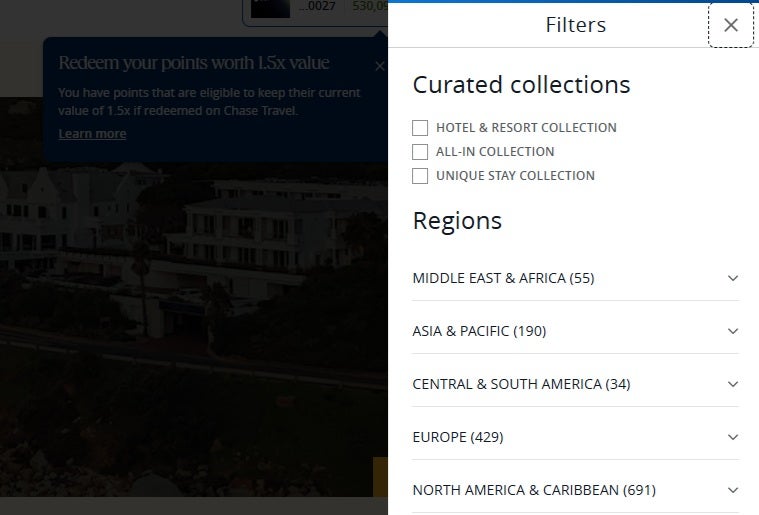Enable the All-In Collection checkbox
The width and height of the screenshot is (759, 515).
420,152
